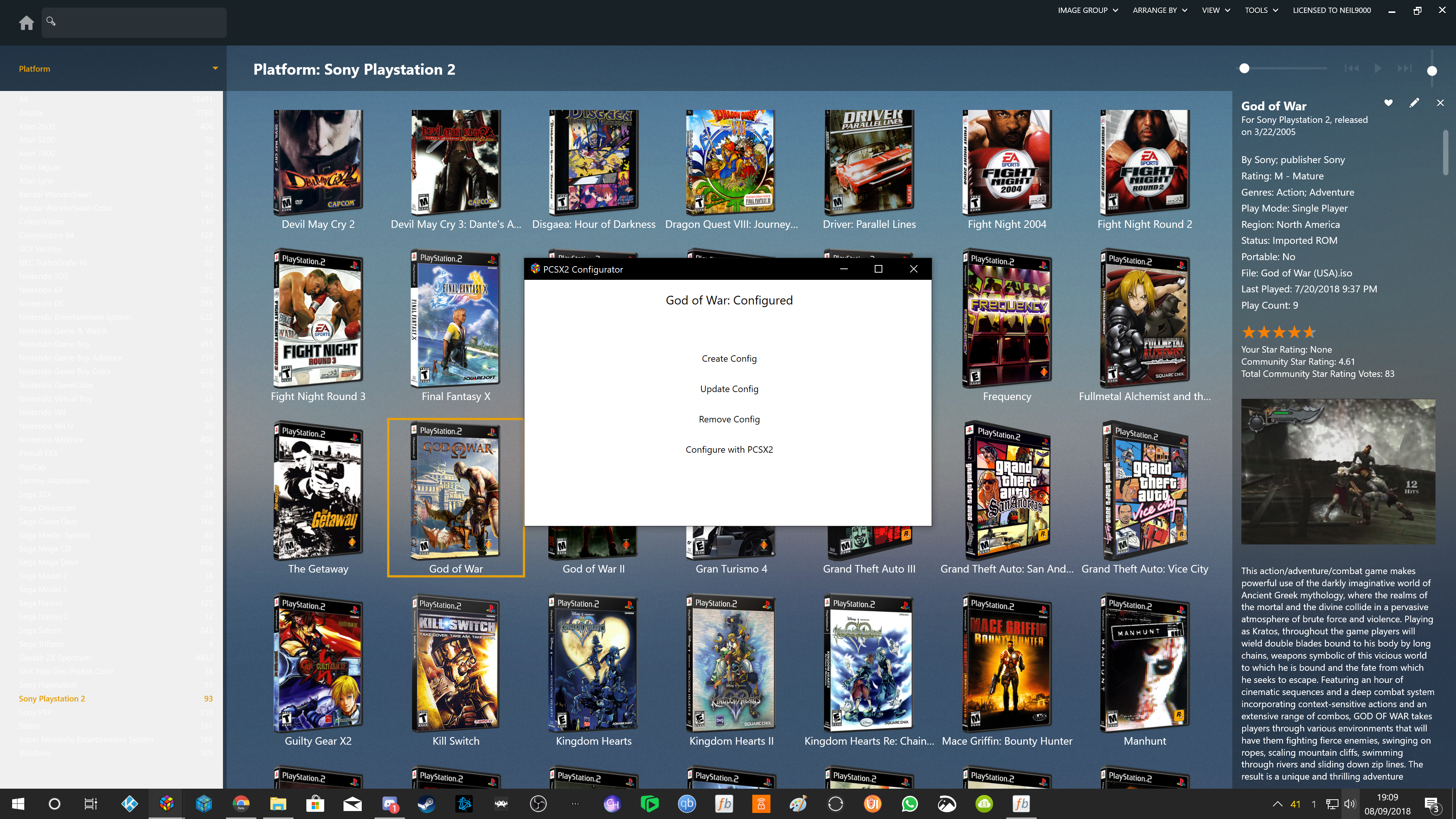1456x819 pixels.
Task: Open the God of War gameplay screenshot
Action: pyautogui.click(x=1338, y=471)
